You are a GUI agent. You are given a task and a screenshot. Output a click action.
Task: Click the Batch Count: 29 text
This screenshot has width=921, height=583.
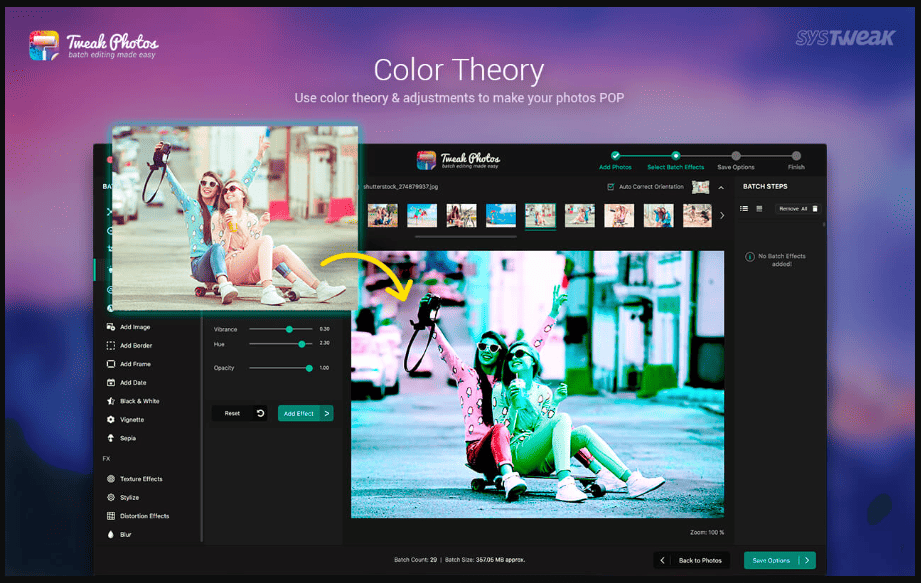(415, 560)
